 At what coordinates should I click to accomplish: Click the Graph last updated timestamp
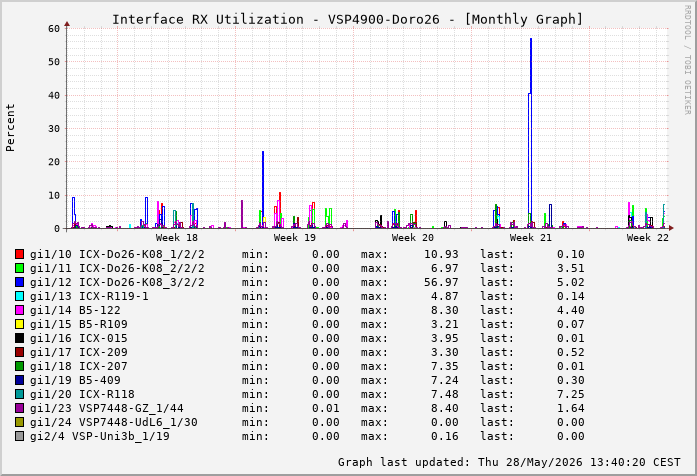click(509, 462)
